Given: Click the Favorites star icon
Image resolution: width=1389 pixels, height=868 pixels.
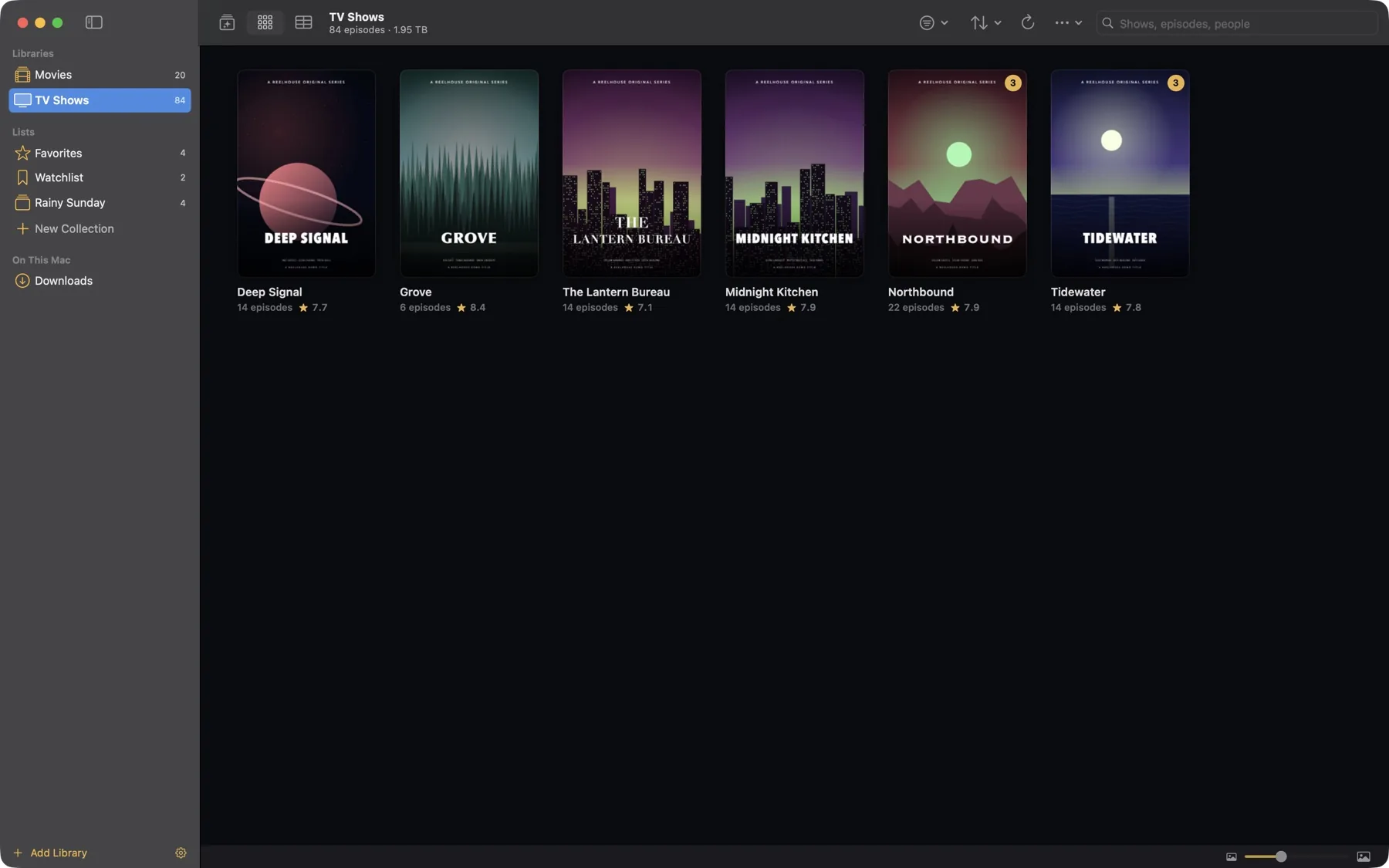Looking at the screenshot, I should pyautogui.click(x=22, y=153).
